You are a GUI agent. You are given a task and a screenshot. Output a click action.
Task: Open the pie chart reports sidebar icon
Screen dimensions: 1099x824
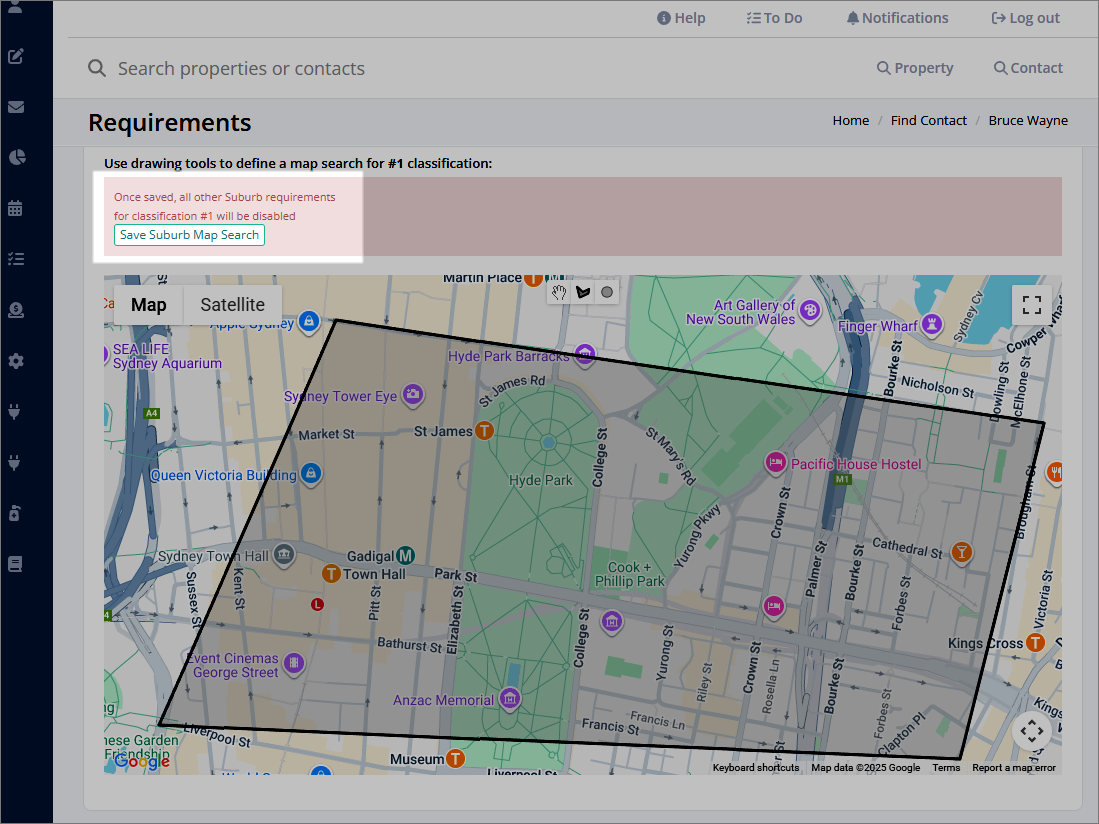click(x=17, y=157)
